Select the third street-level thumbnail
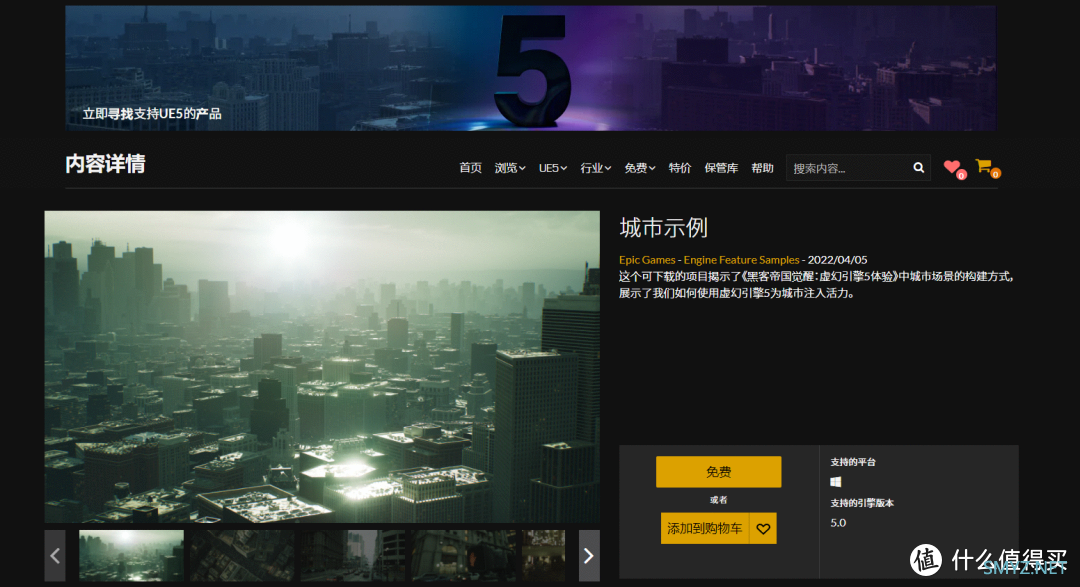Image resolution: width=1080 pixels, height=587 pixels. pos(353,555)
